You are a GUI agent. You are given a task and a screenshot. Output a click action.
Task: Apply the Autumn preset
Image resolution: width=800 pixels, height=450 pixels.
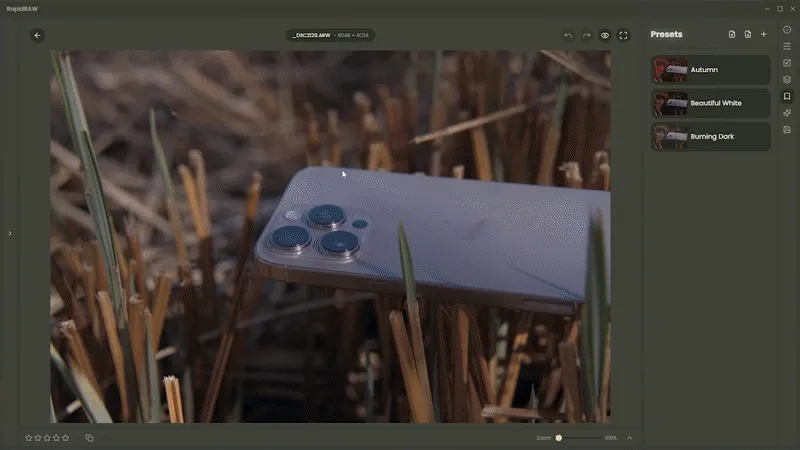(x=710, y=70)
